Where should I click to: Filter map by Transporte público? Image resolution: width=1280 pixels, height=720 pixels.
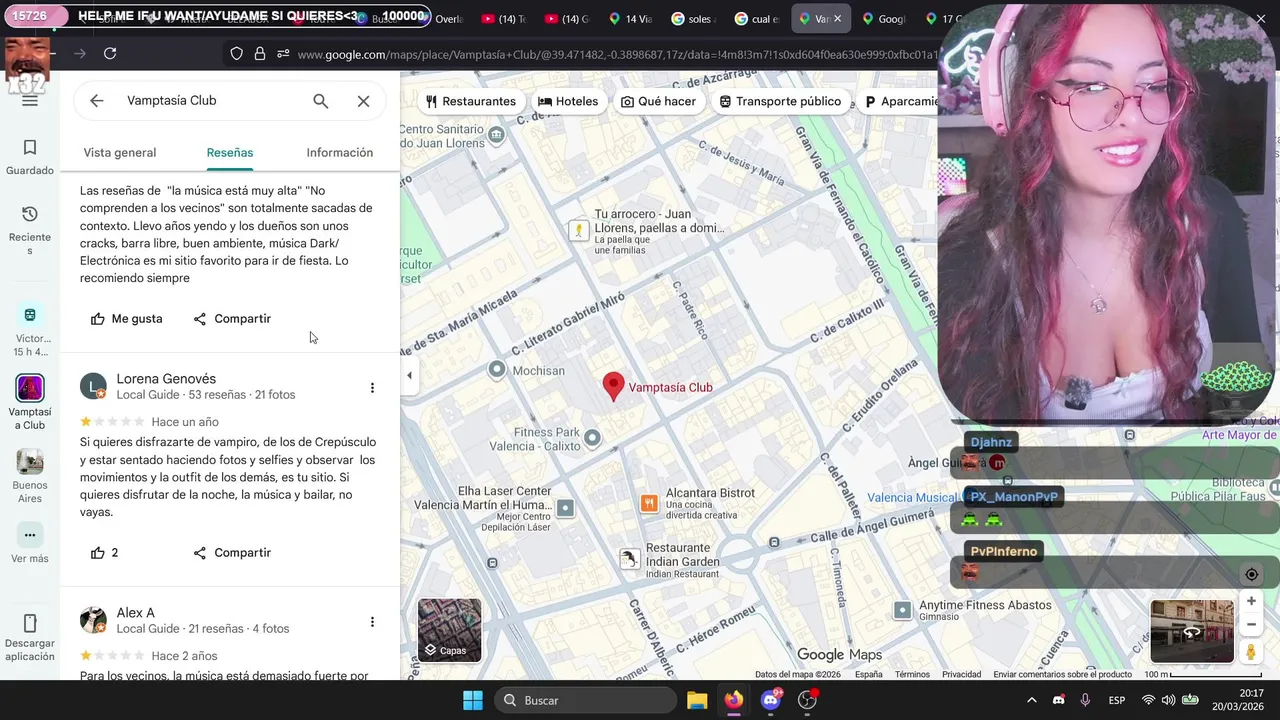coord(780,101)
